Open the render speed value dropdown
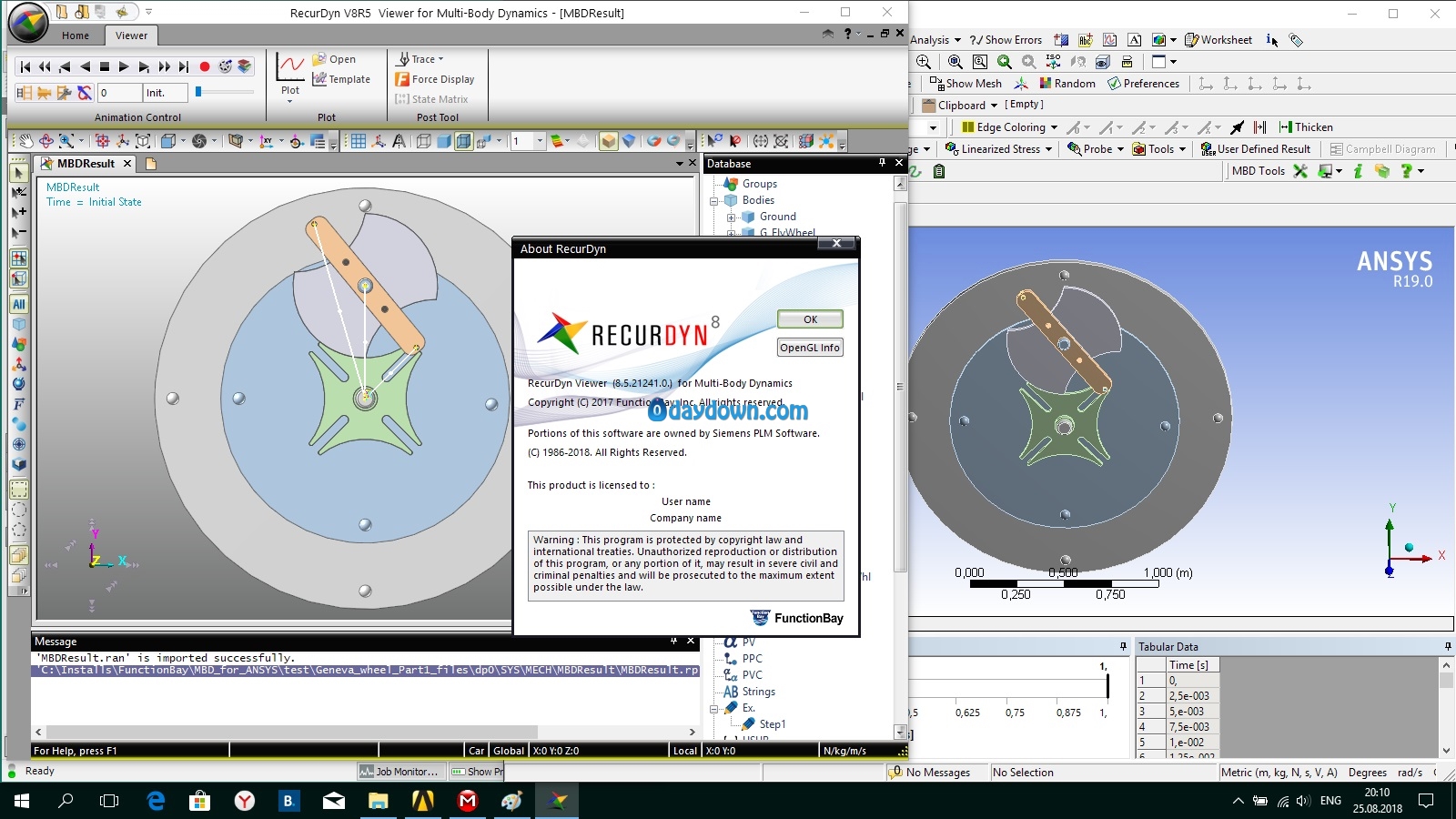1456x819 pixels. [540, 141]
